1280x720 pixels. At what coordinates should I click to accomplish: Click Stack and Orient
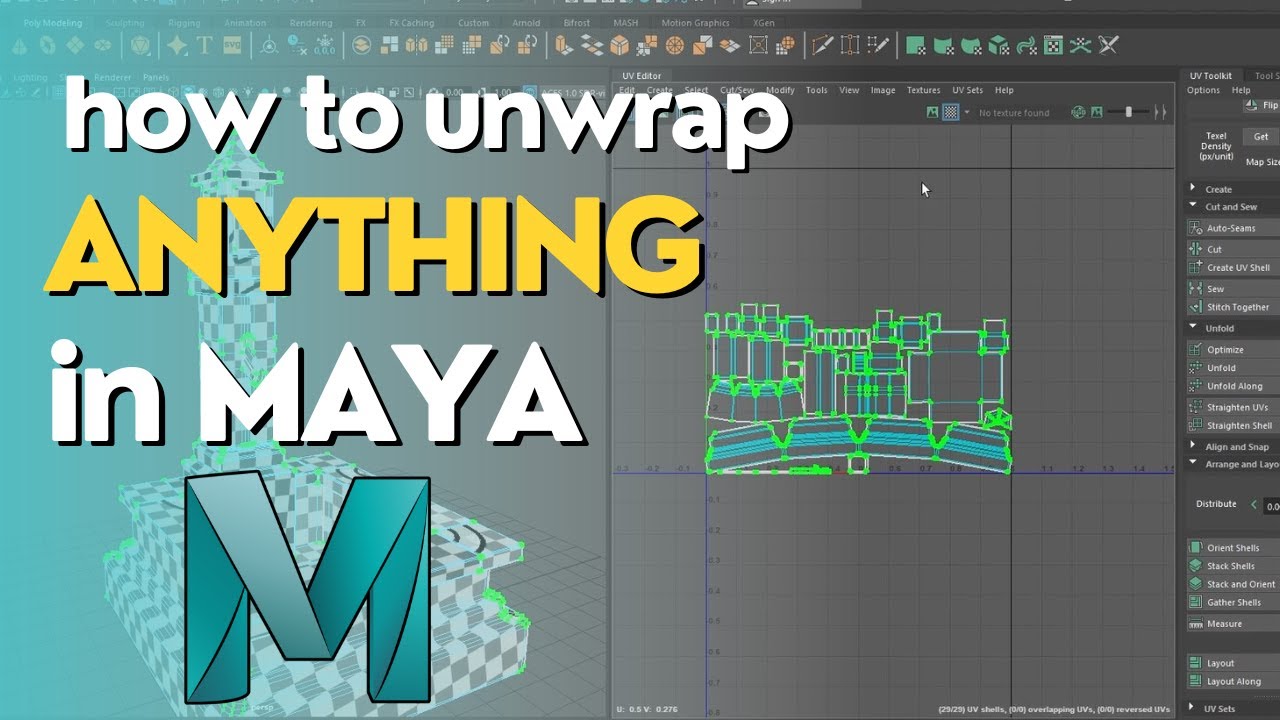pyautogui.click(x=1233, y=584)
